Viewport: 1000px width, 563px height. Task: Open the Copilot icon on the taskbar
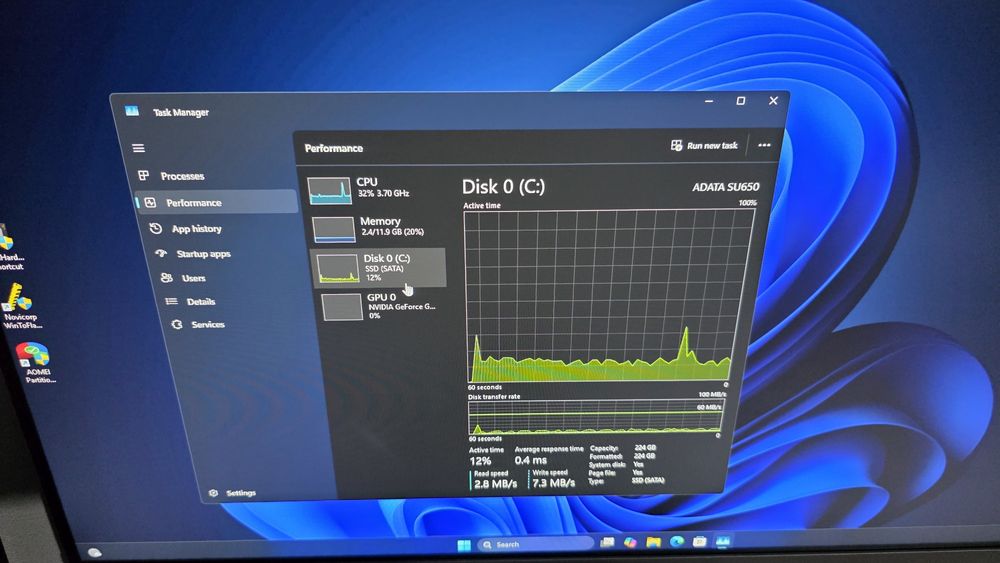pyautogui.click(x=630, y=542)
